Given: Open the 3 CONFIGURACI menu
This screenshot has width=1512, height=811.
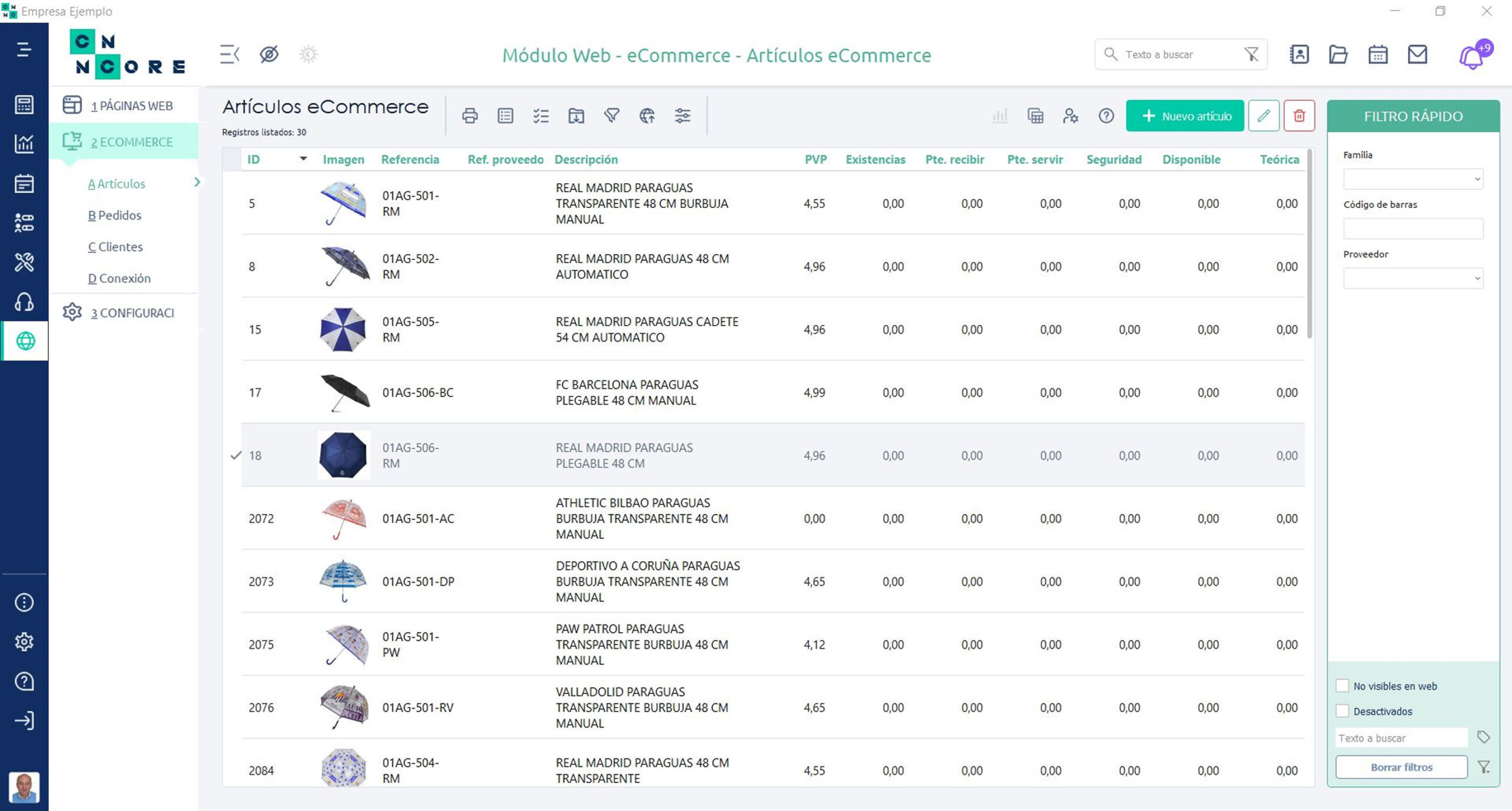Looking at the screenshot, I should coord(124,312).
